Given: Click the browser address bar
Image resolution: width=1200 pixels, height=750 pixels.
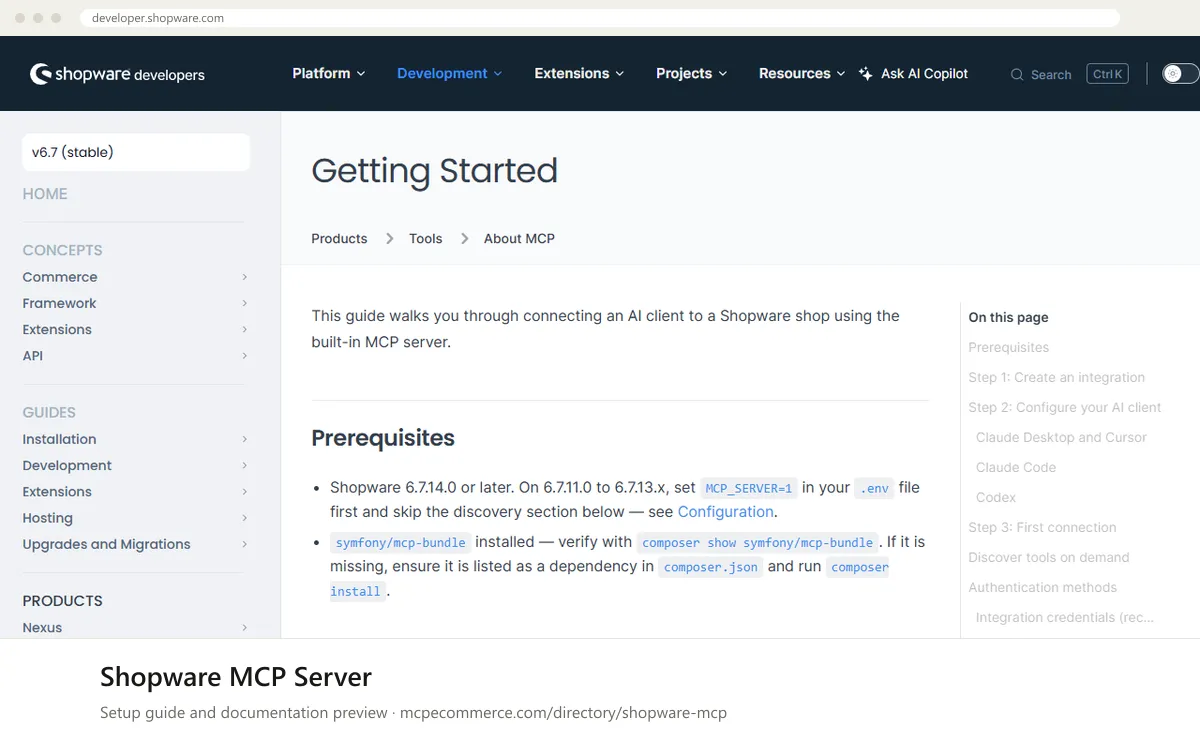Looking at the screenshot, I should point(600,18).
